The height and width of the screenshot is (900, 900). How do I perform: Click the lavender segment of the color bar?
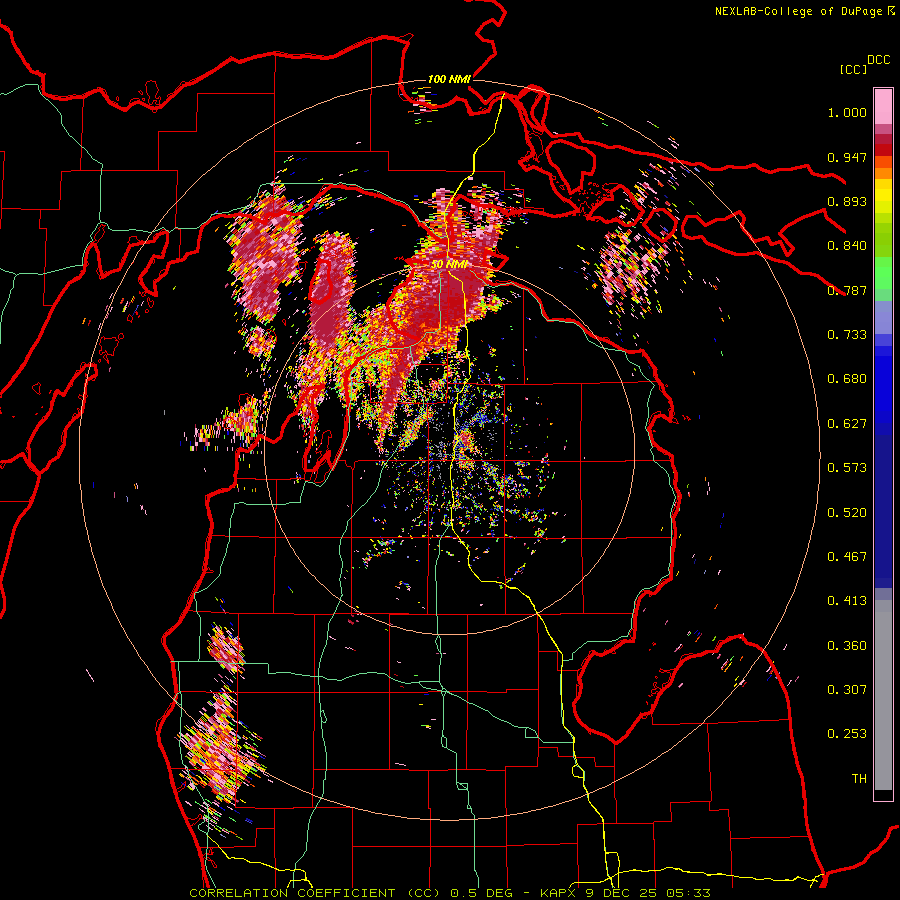[x=883, y=317]
